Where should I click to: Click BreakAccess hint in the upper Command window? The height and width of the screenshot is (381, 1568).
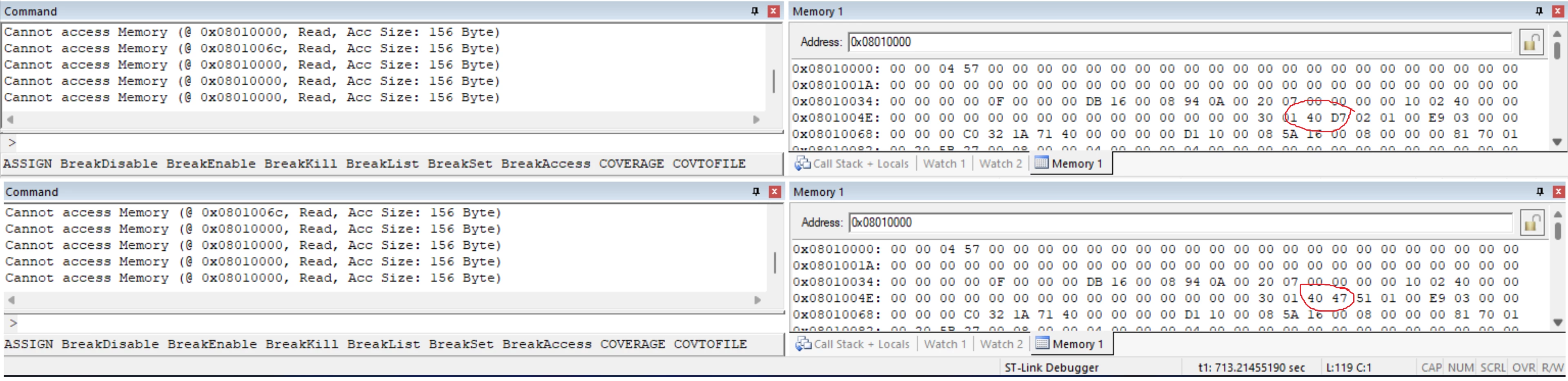click(546, 164)
